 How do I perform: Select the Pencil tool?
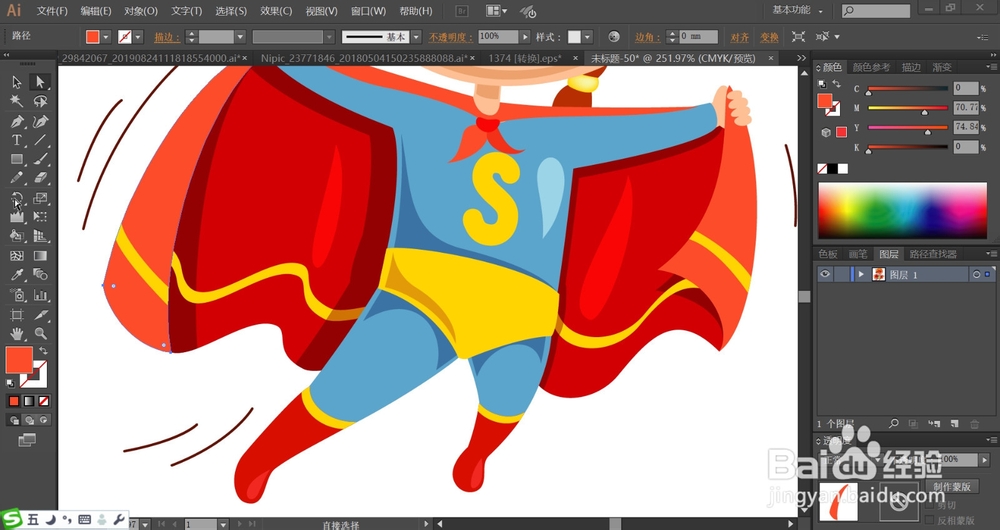click(17, 179)
